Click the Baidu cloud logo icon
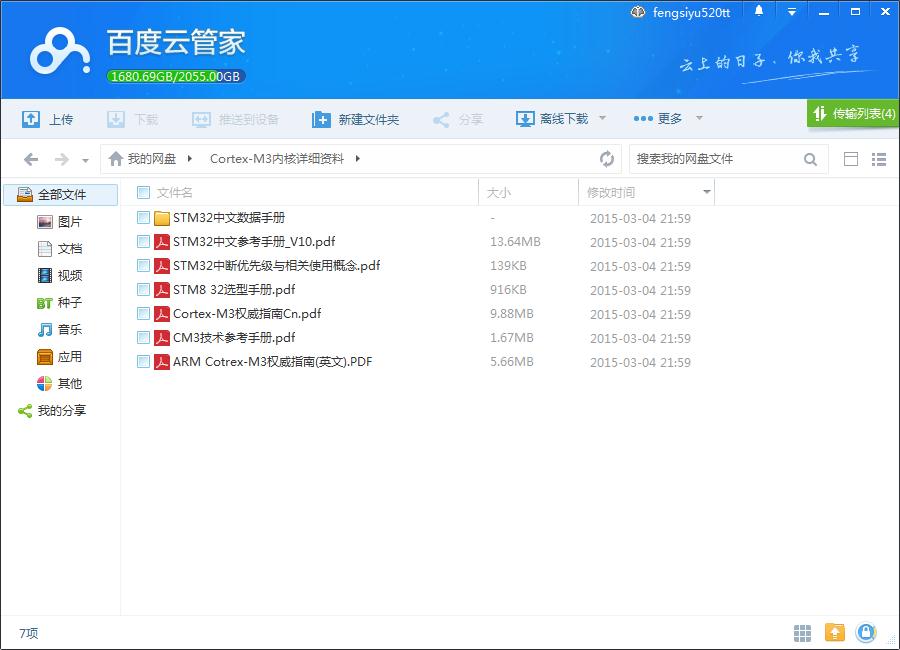The image size is (900, 650). coord(60,52)
